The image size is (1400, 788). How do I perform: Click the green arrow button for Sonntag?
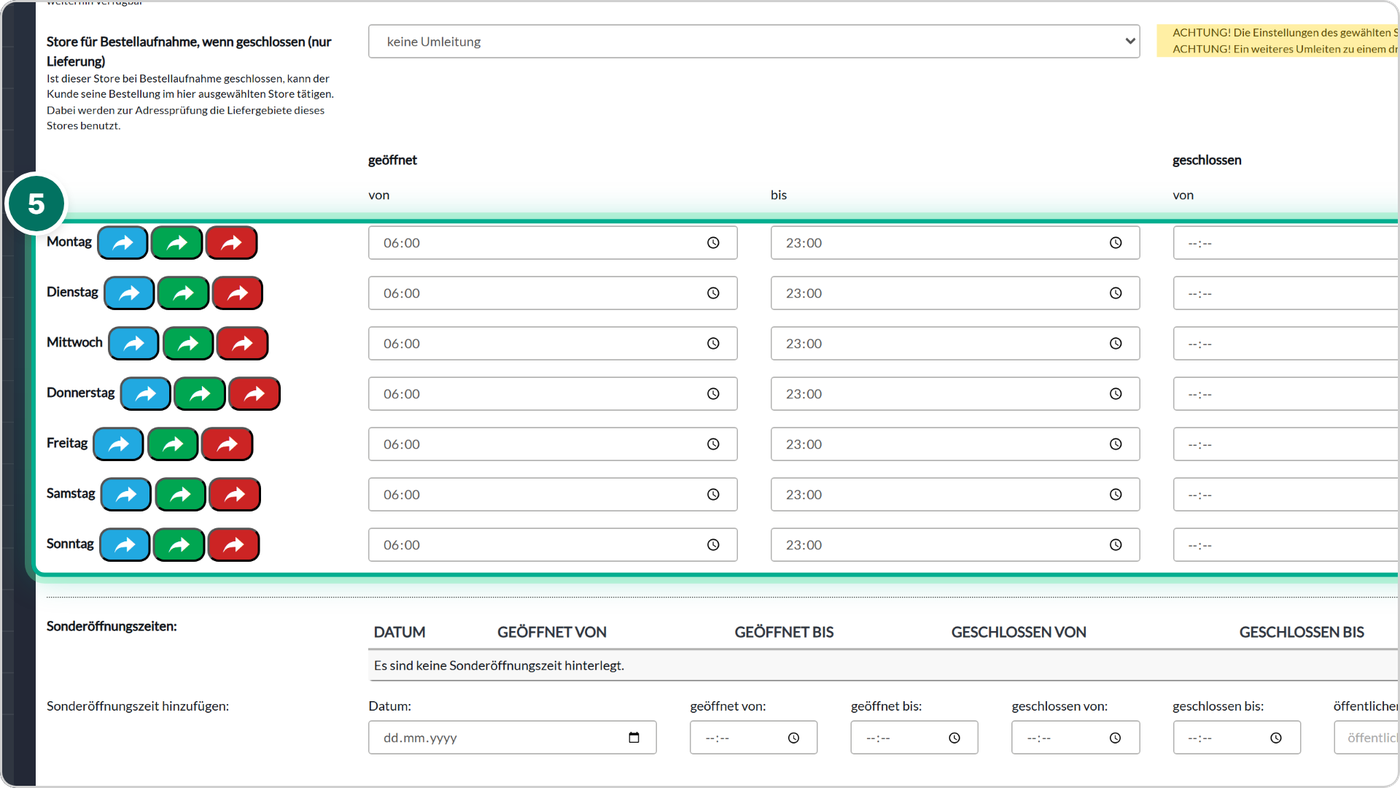click(179, 545)
